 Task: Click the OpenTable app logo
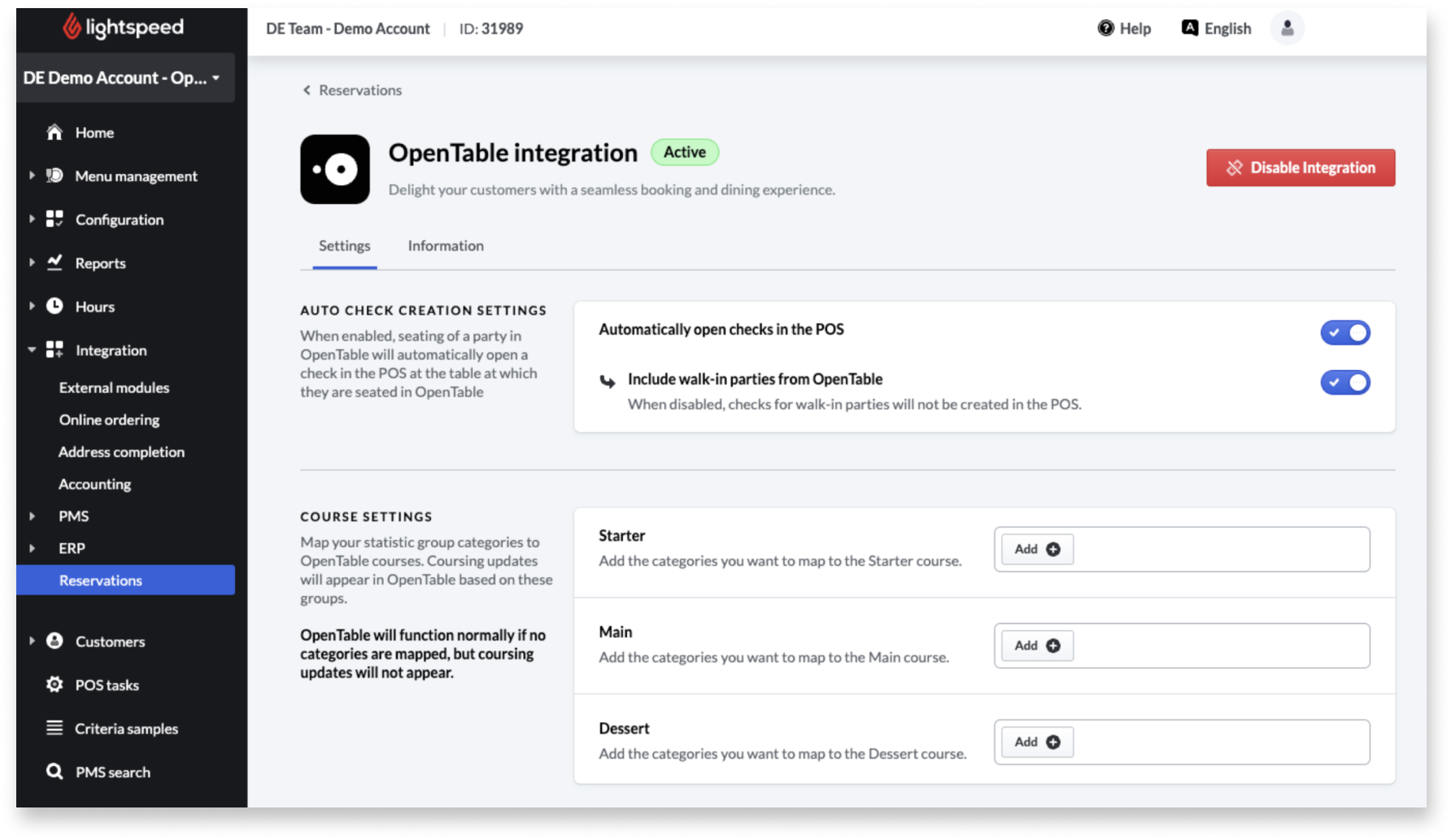pos(335,169)
